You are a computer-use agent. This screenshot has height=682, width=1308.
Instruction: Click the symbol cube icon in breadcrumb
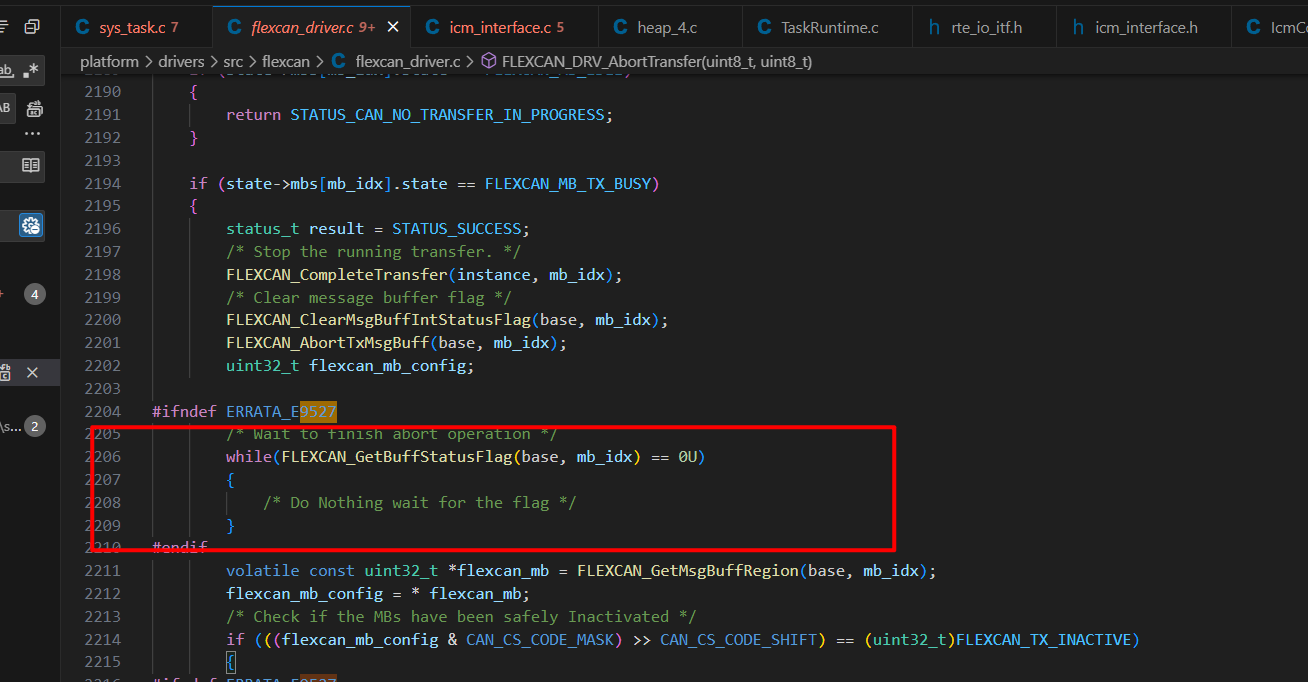tap(489, 62)
